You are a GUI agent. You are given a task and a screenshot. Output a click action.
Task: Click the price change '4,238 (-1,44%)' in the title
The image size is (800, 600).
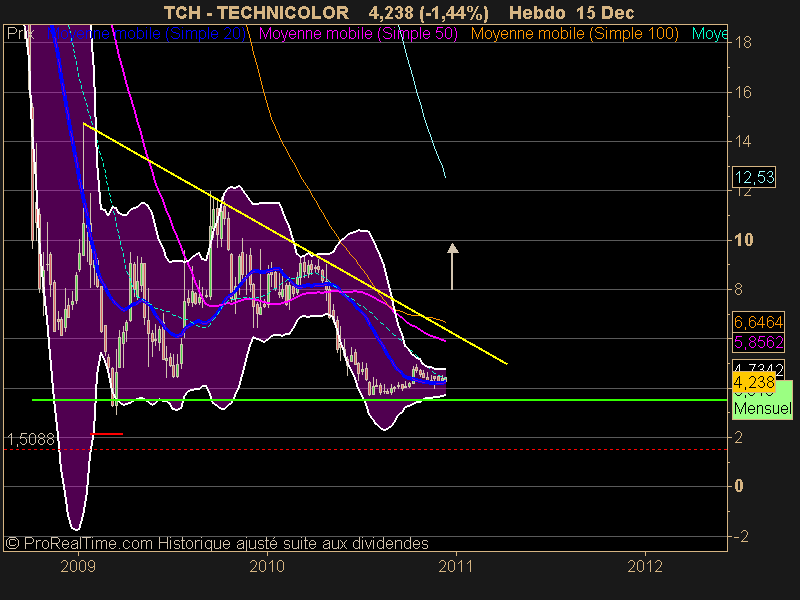(x=429, y=12)
